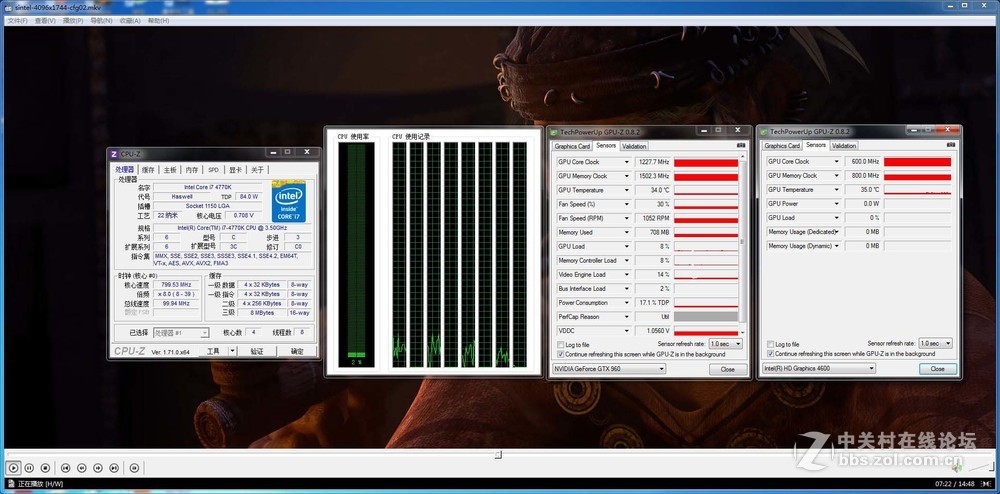Uncheck Continue refreshing in HD Graphics 4600 GPU-Z
The image size is (1000, 494).
[770, 353]
